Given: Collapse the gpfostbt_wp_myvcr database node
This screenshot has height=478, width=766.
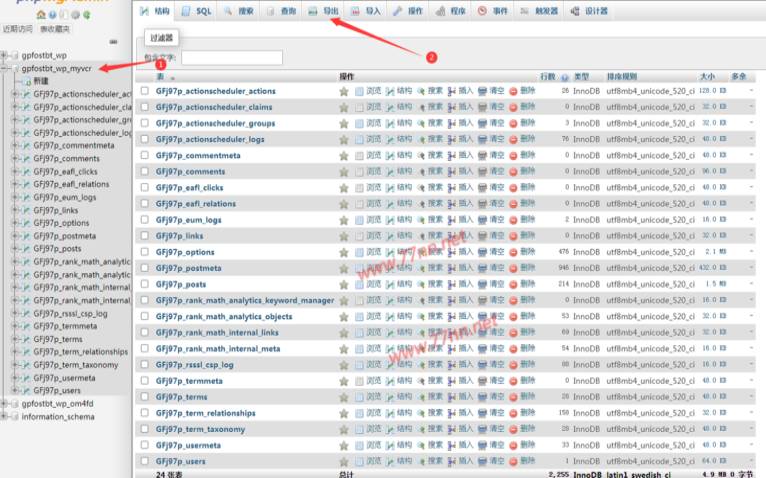Looking at the screenshot, I should click(6, 69).
